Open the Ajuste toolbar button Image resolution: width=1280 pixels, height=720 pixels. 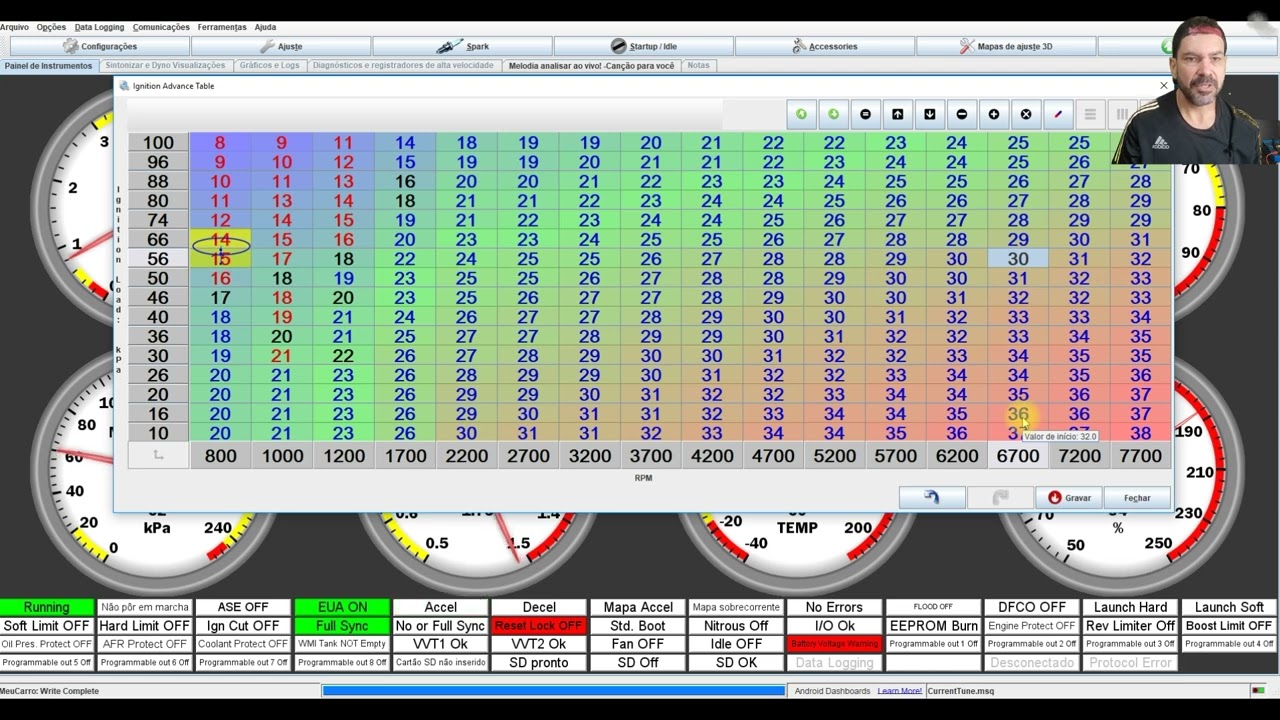click(x=281, y=46)
